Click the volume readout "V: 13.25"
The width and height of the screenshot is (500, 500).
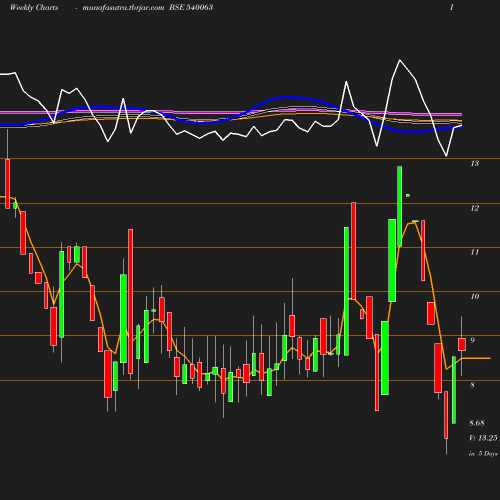483,438
